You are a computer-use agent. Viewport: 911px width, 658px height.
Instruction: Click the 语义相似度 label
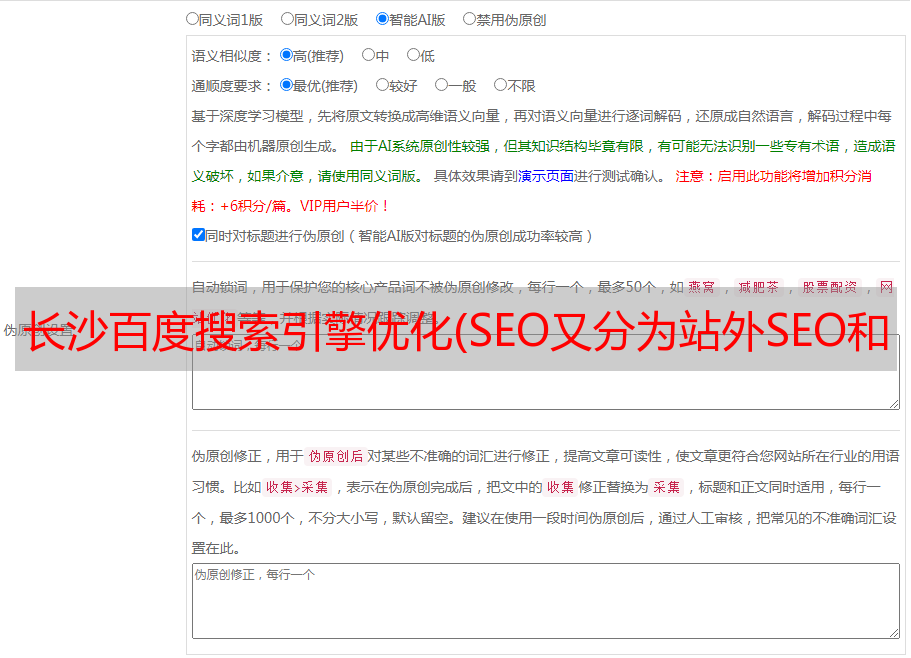(x=232, y=56)
